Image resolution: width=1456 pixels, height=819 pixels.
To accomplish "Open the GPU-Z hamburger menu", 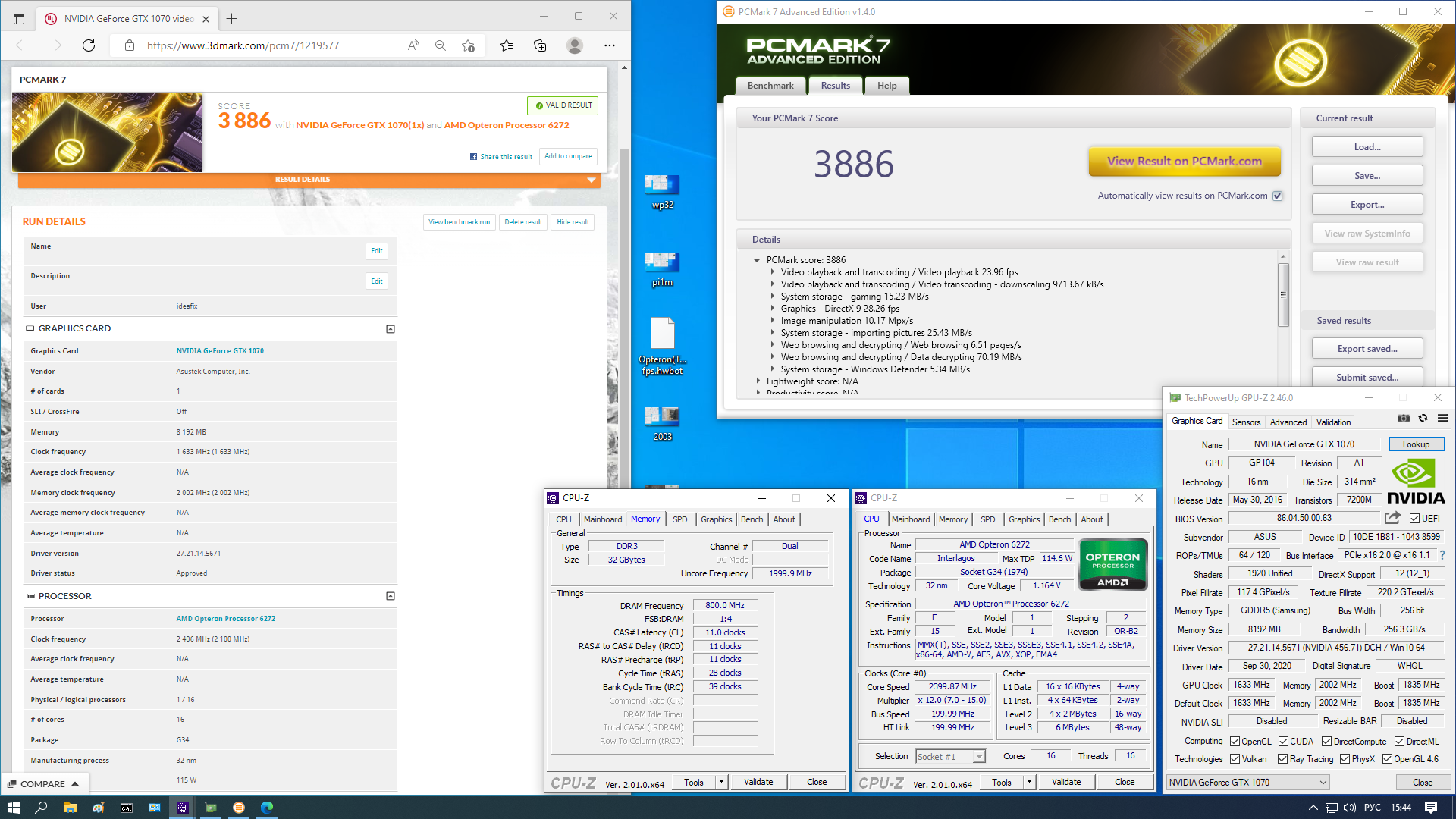I will pyautogui.click(x=1443, y=418).
